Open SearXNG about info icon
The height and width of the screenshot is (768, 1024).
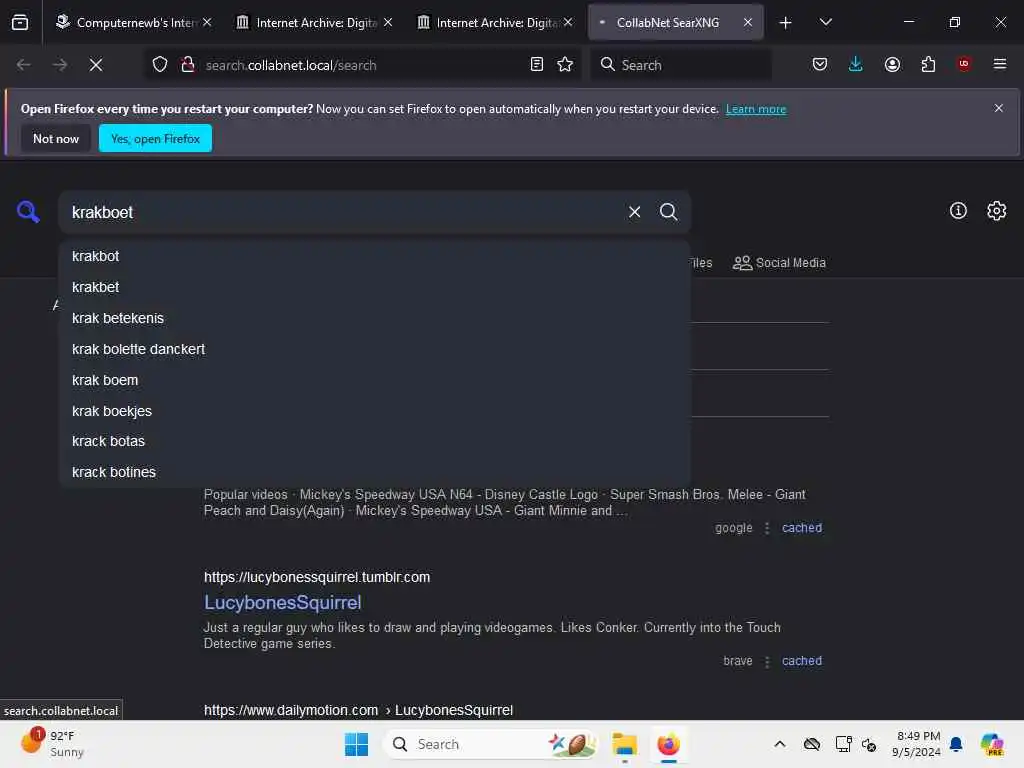point(958,210)
